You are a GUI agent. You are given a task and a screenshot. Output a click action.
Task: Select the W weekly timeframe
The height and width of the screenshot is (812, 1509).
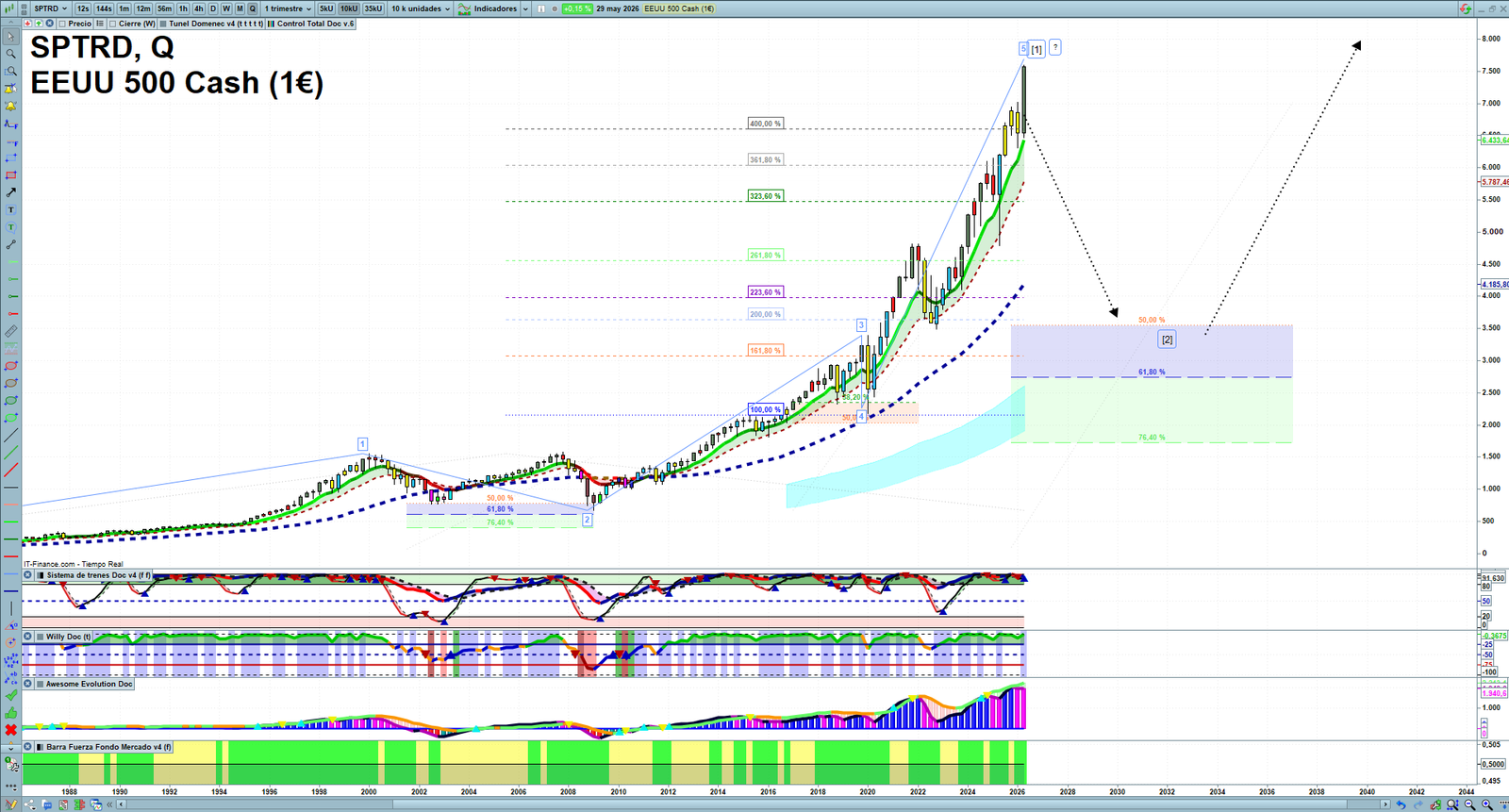[x=226, y=8]
